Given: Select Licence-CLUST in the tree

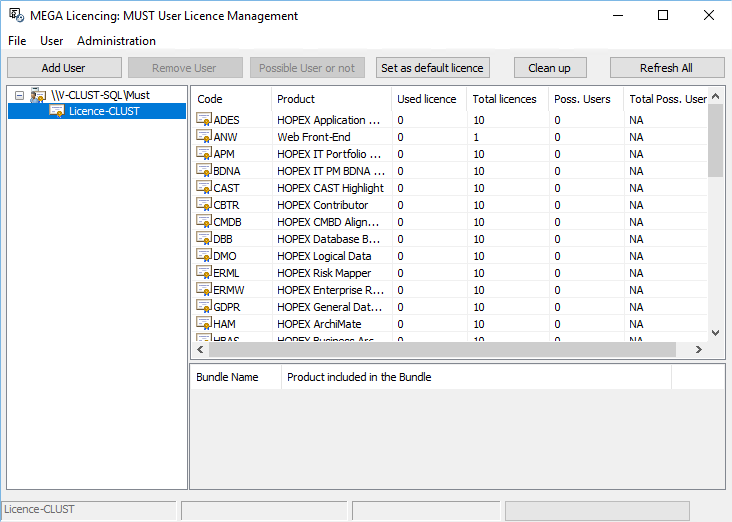Looking at the screenshot, I should click(x=104, y=111).
